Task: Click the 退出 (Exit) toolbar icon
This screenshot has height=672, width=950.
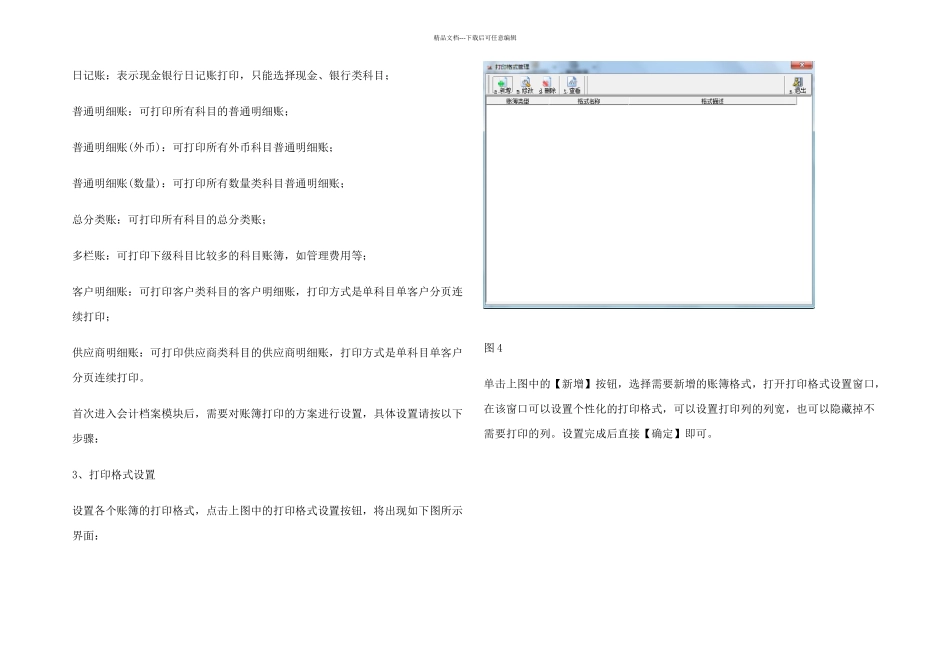Action: click(798, 85)
